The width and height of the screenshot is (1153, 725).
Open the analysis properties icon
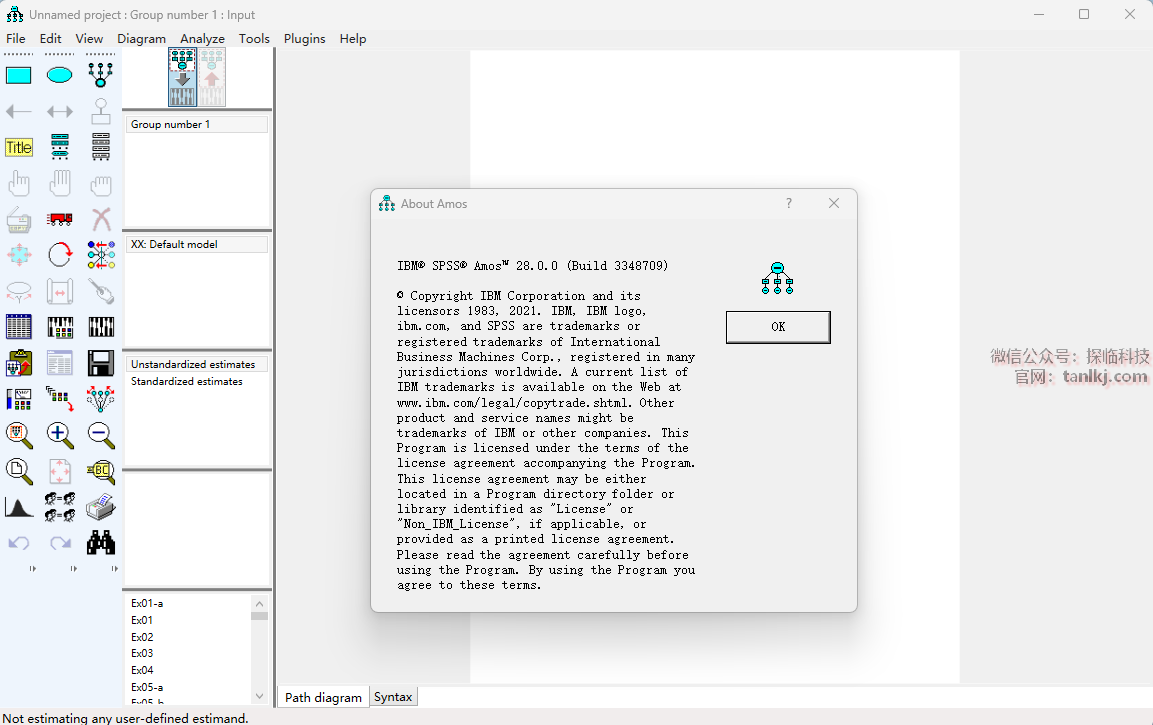[x=60, y=326]
